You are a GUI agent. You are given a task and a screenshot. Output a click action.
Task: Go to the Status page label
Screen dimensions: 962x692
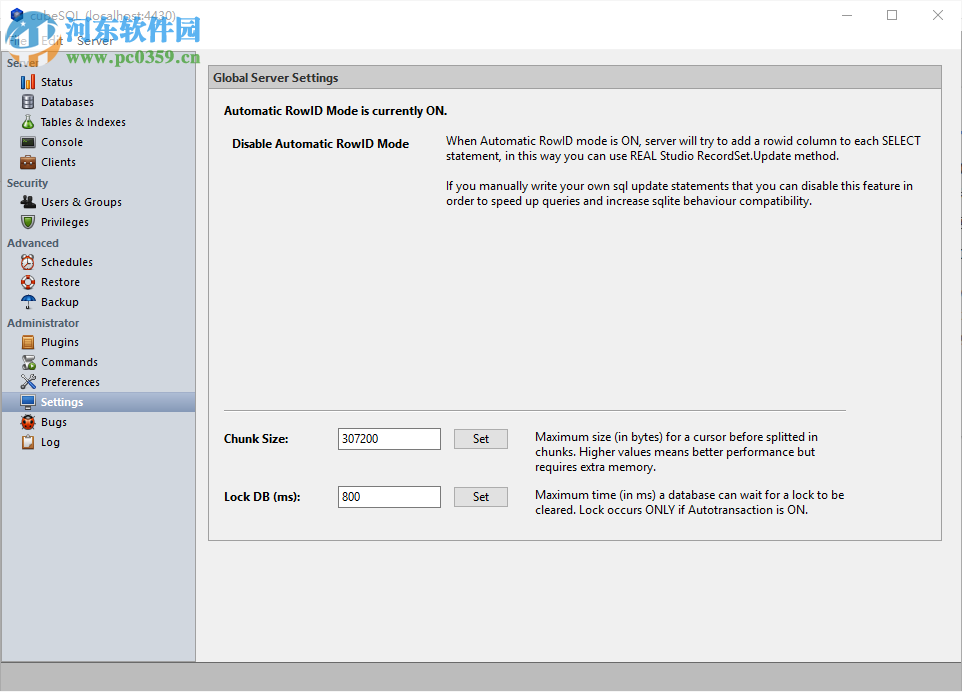click(56, 82)
